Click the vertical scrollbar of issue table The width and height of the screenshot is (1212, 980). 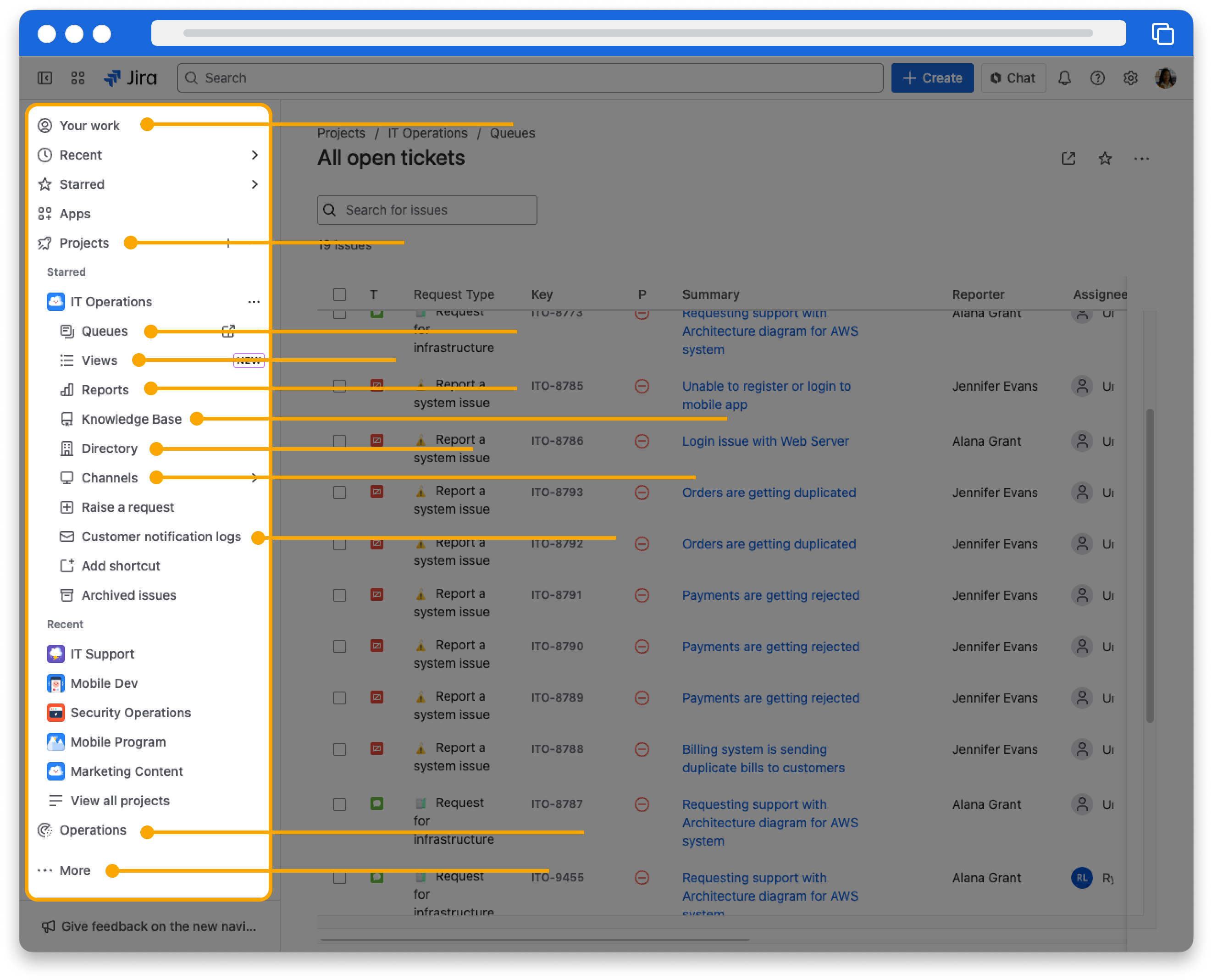coord(1149,565)
